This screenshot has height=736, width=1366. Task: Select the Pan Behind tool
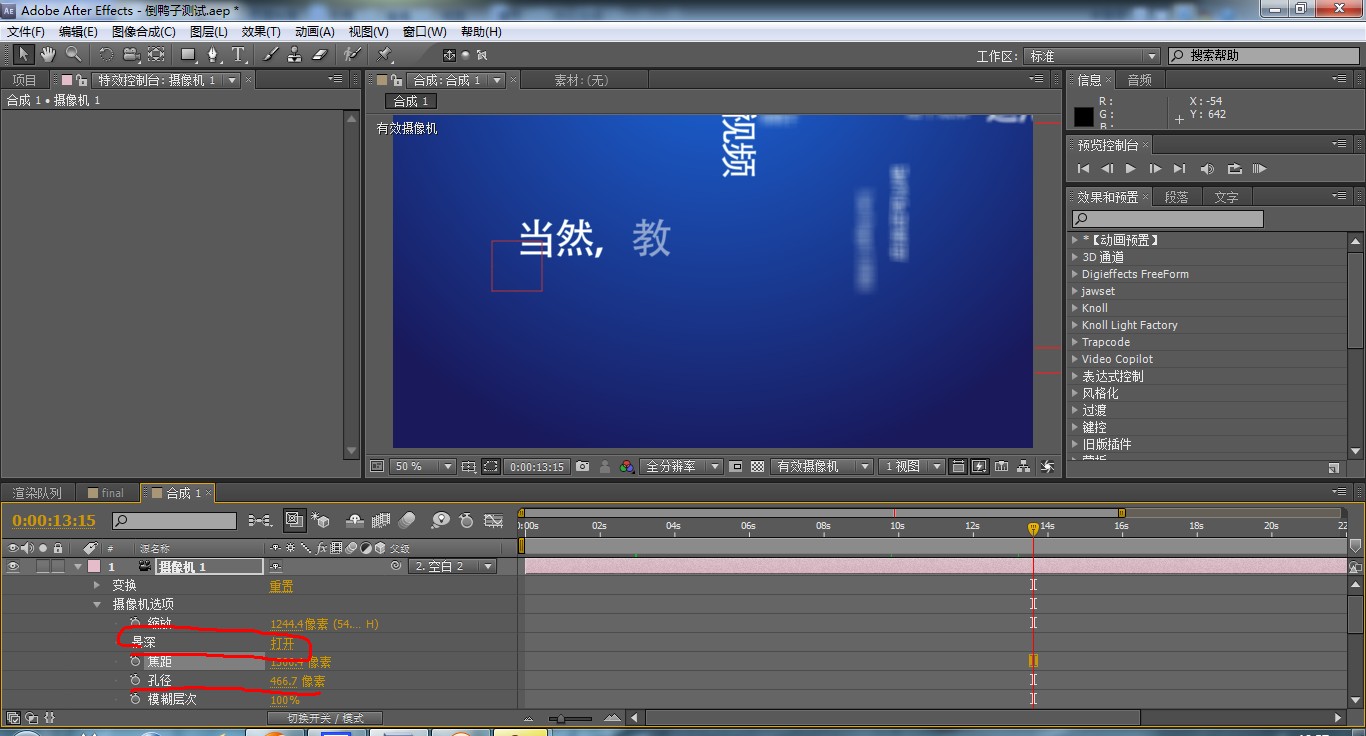[156, 54]
